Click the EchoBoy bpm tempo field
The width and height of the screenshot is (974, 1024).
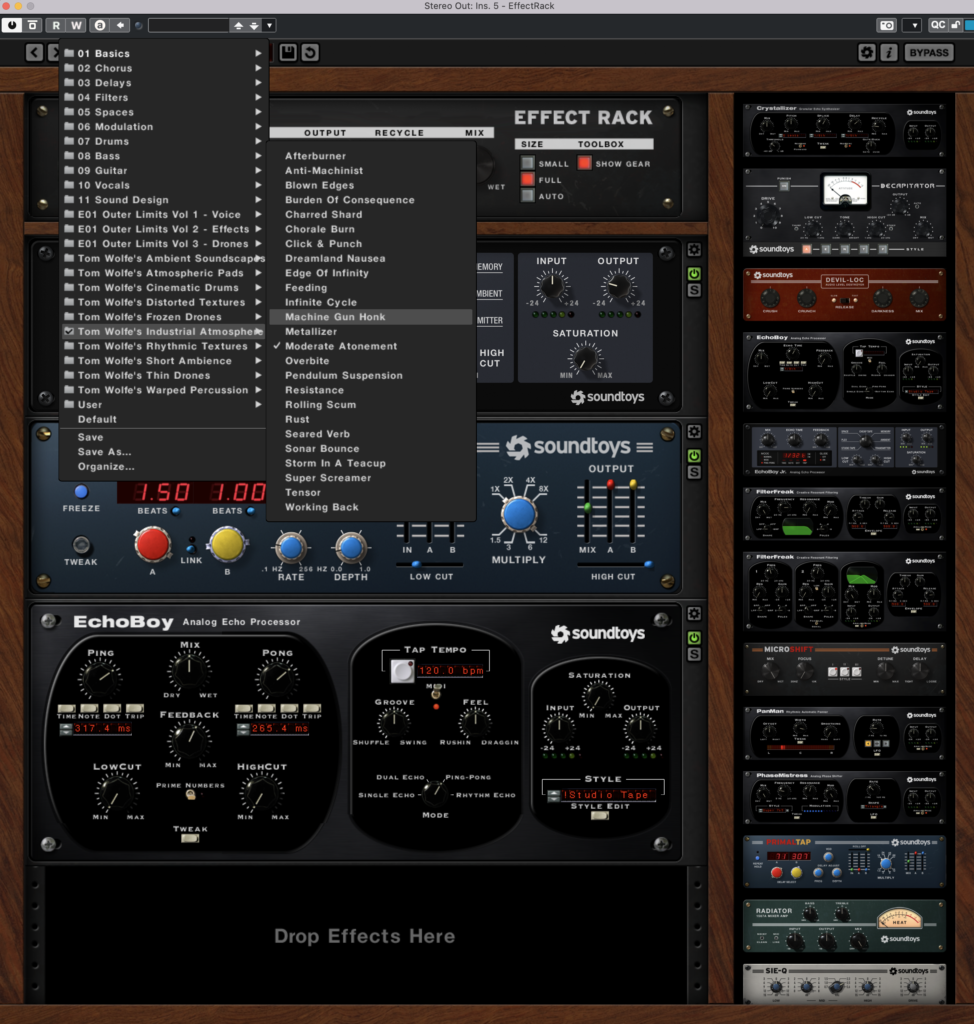(x=452, y=671)
